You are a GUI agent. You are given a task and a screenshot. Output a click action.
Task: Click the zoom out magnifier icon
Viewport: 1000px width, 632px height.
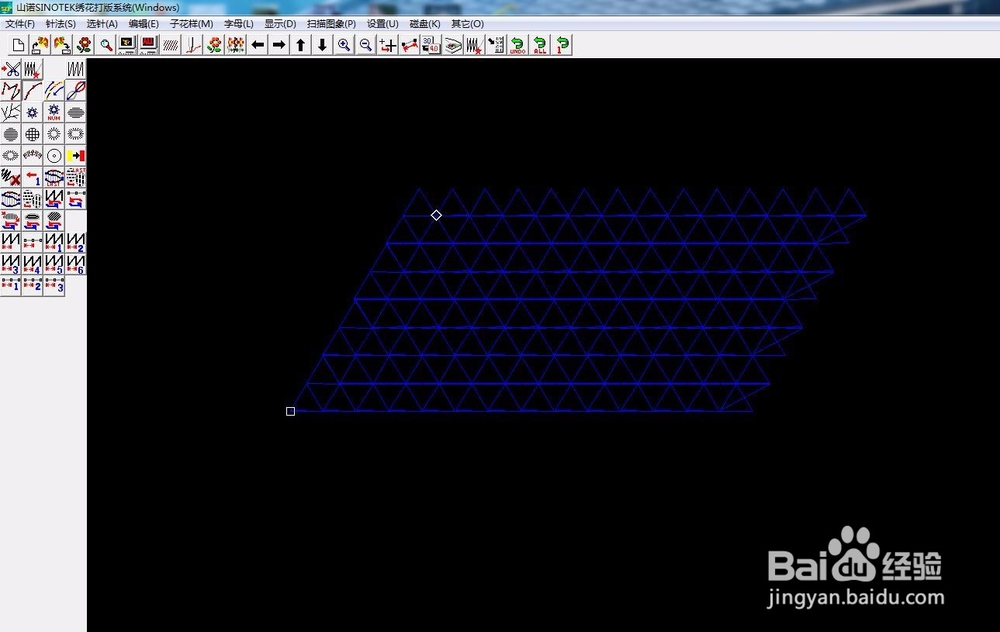coord(365,45)
